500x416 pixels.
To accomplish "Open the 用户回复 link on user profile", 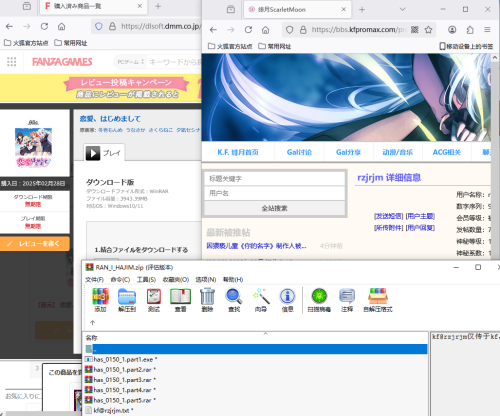I will 420,228.
